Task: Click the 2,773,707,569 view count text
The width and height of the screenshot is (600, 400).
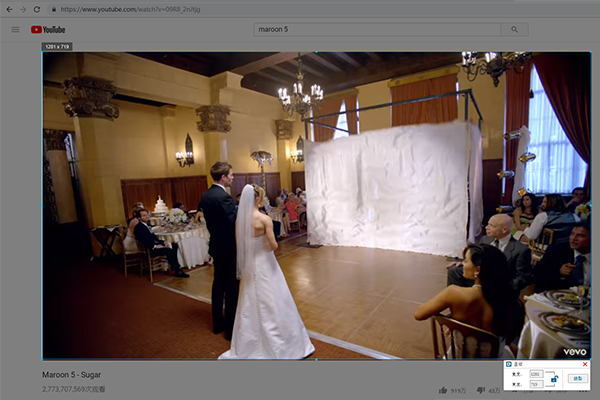Action: click(74, 389)
